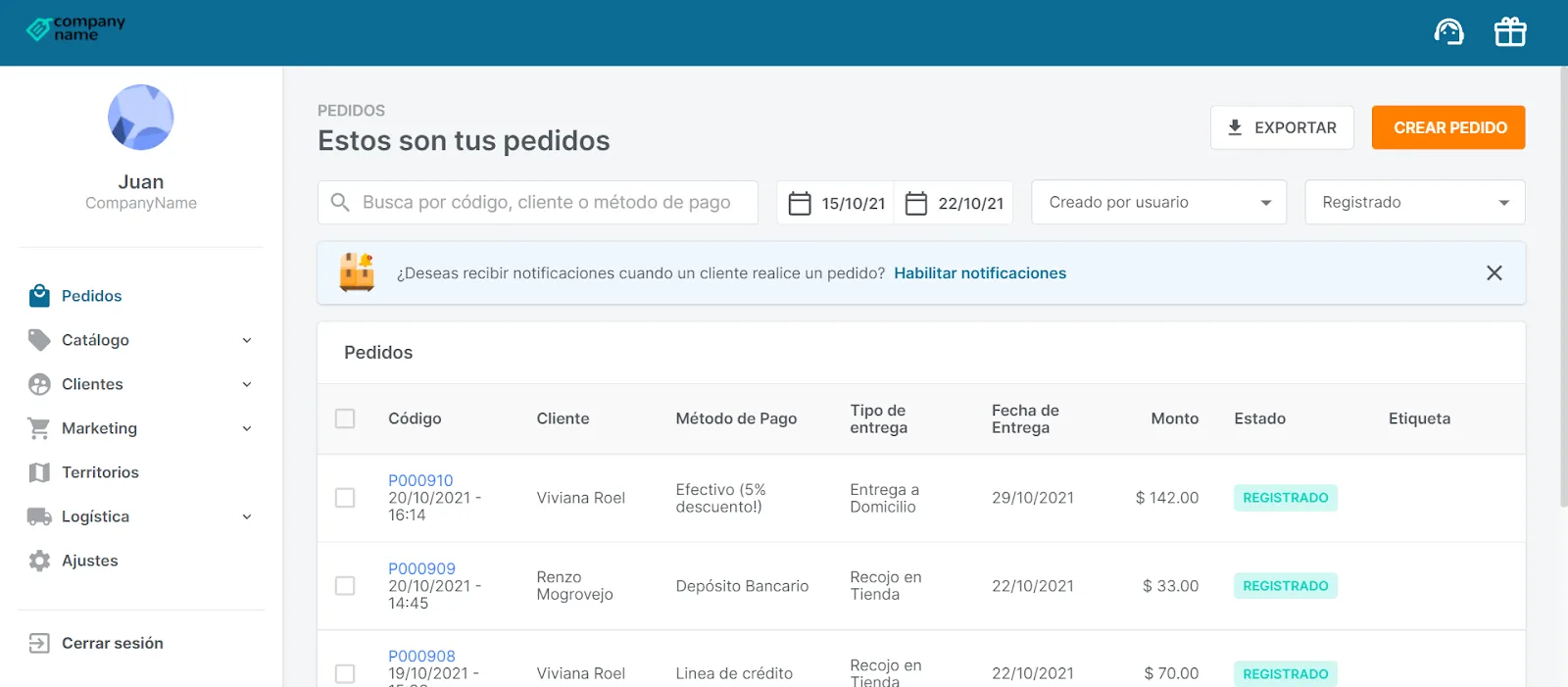Toggle the select-all checkbox in table header
The width and height of the screenshot is (1568, 687).
pos(345,418)
